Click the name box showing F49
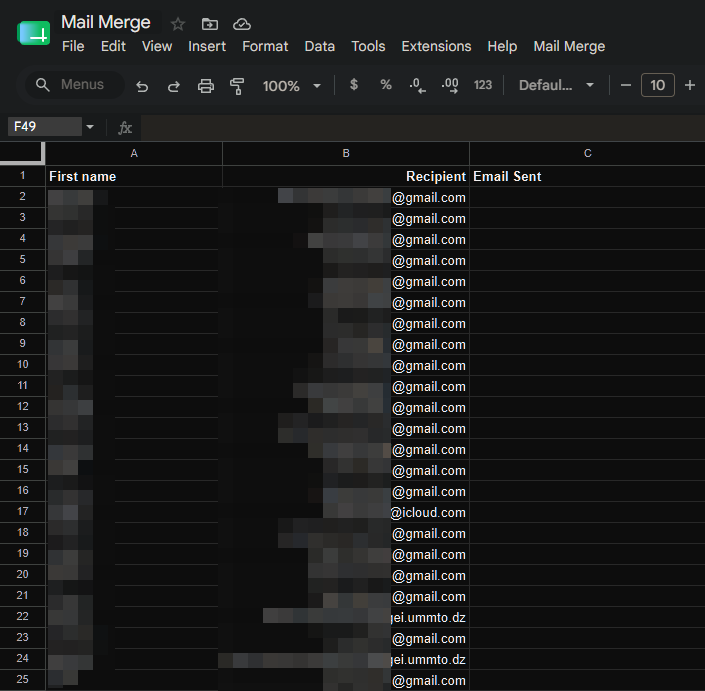This screenshot has height=691, width=705. point(45,127)
